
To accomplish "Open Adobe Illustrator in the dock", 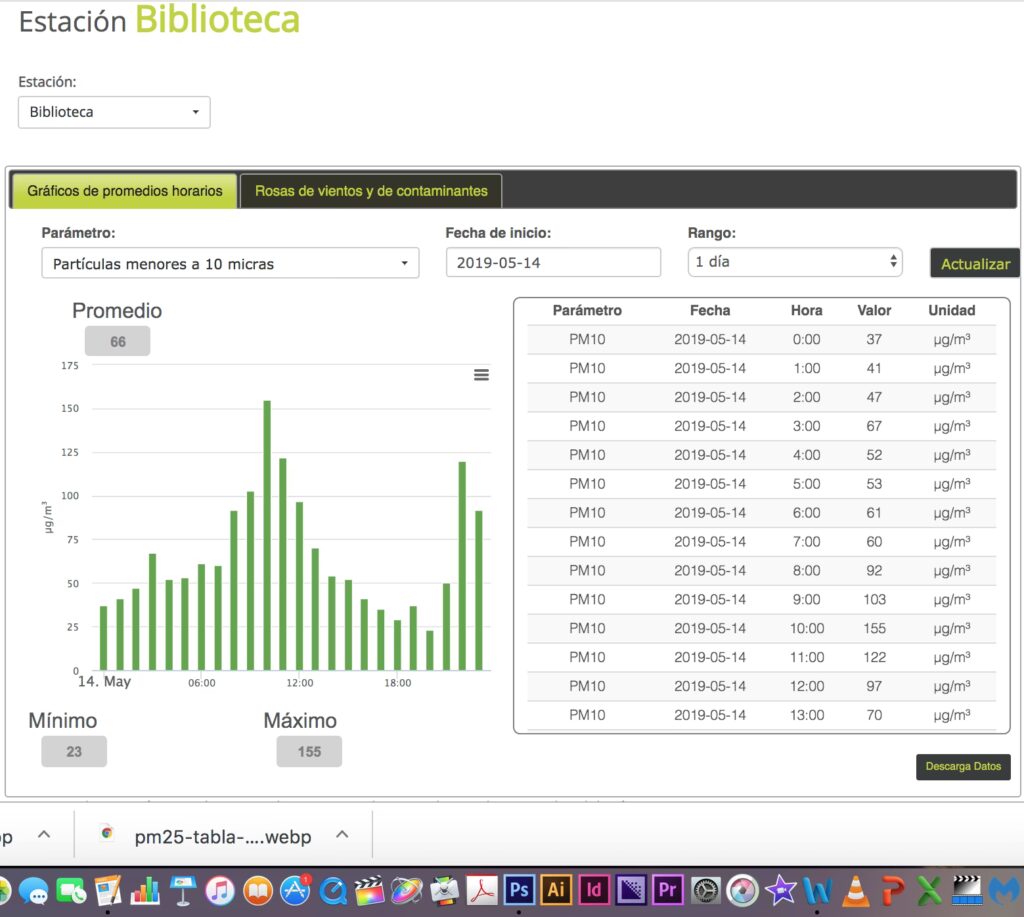I will [556, 889].
